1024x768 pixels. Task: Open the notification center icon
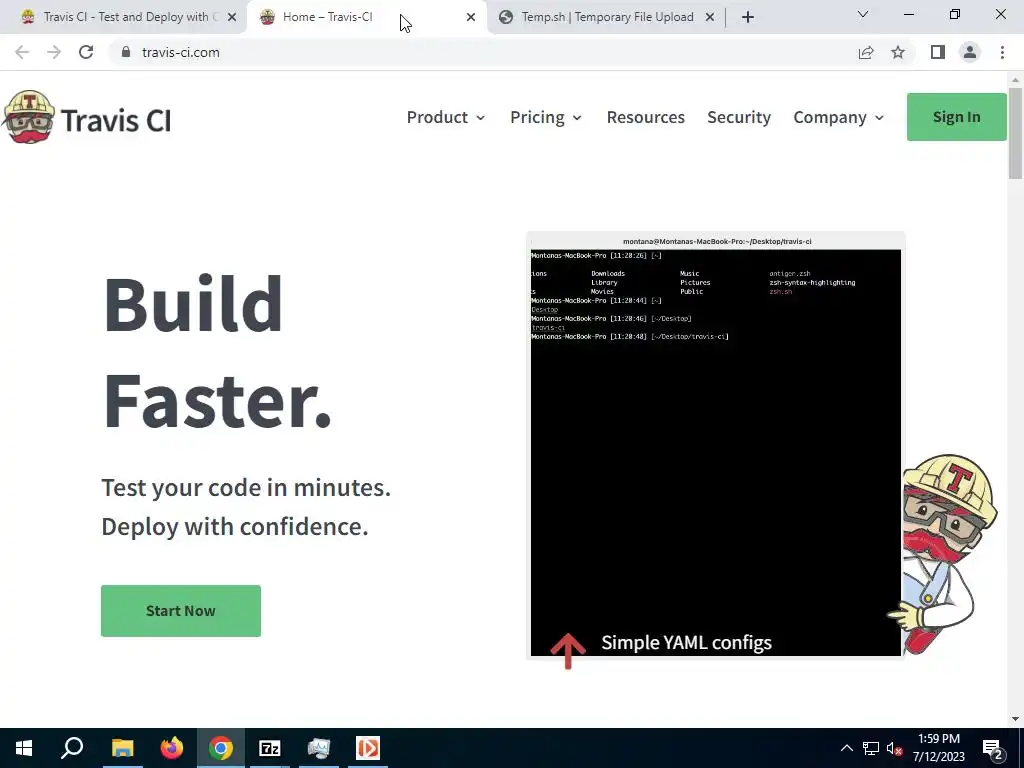coord(993,748)
